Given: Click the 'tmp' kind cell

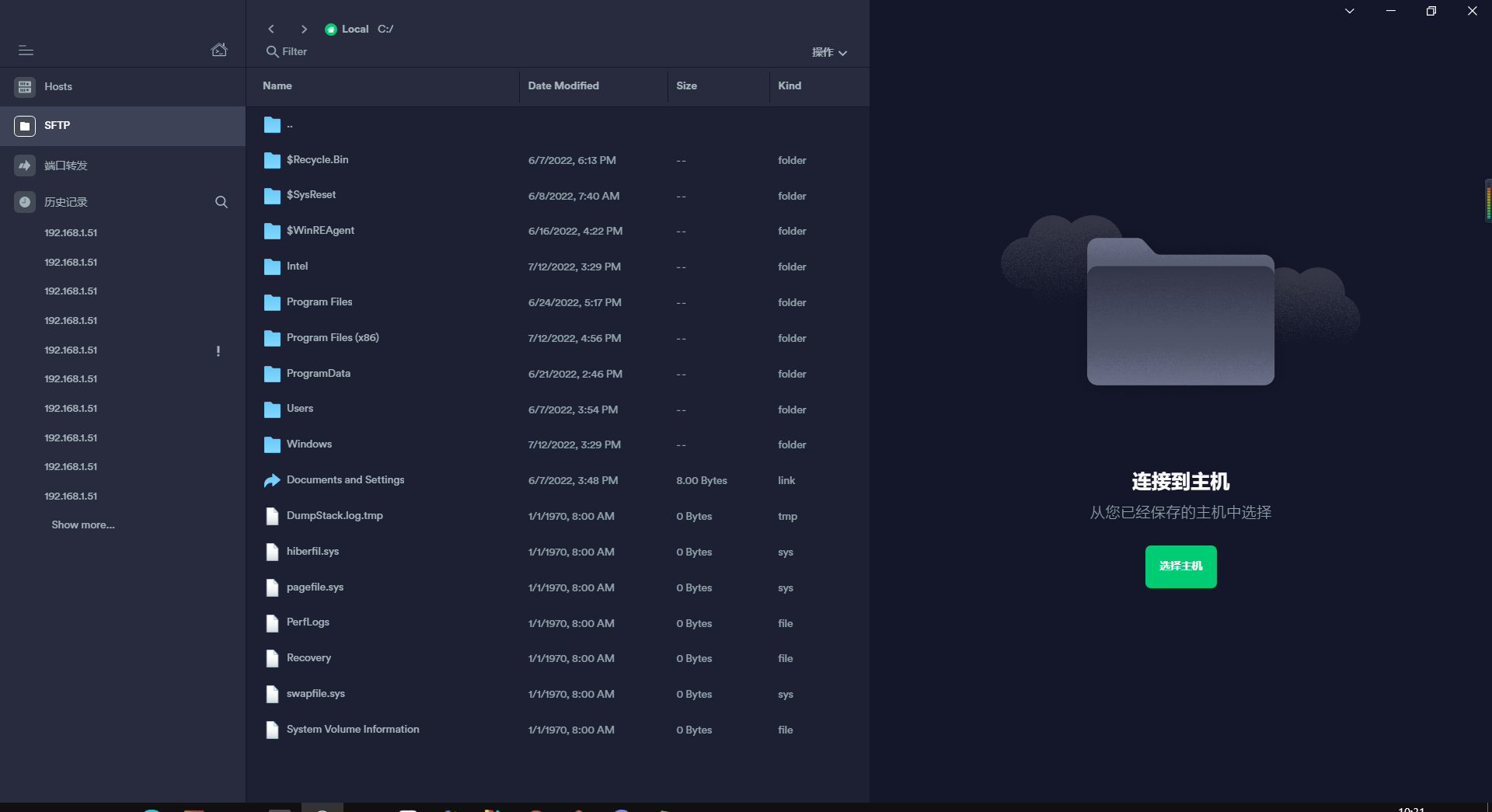Looking at the screenshot, I should (787, 517).
